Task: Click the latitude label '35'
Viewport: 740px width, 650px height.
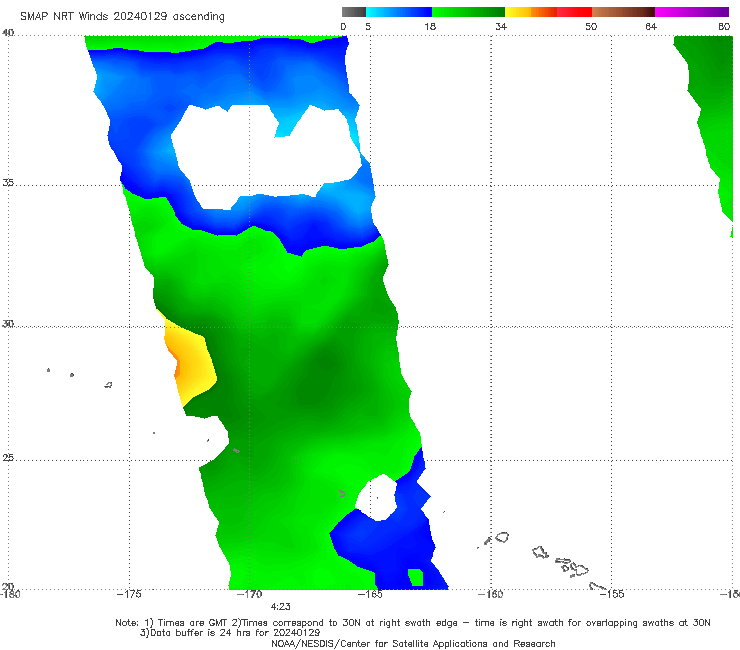Action: coord(8,182)
